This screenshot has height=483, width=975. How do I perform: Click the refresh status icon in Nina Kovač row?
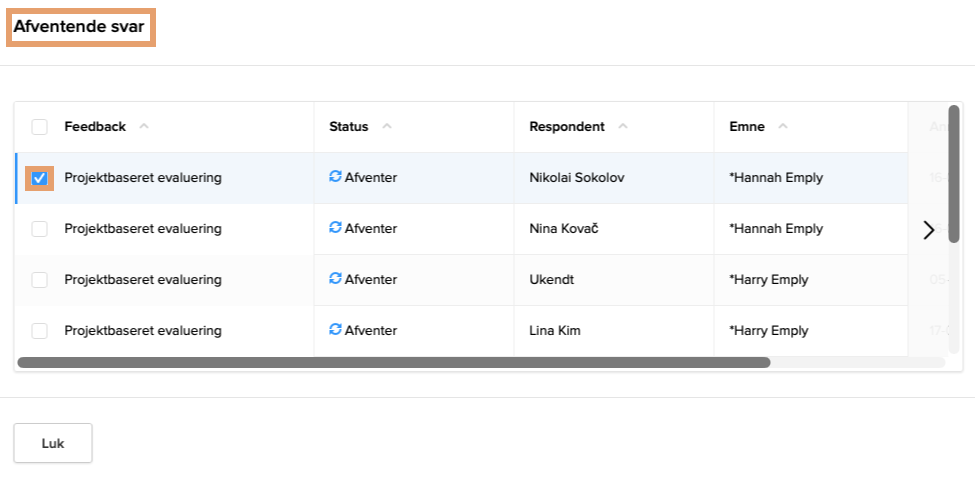pyautogui.click(x=335, y=228)
